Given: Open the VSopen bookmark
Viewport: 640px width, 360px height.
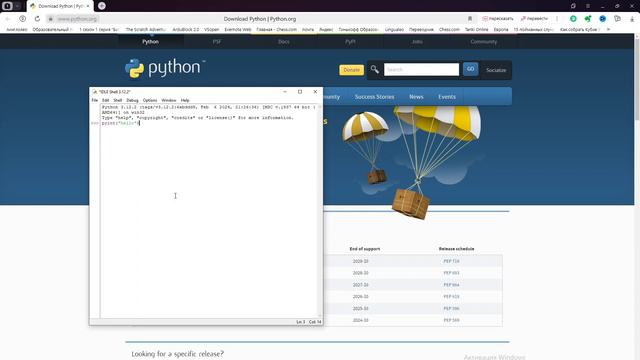Looking at the screenshot, I should tap(211, 29).
